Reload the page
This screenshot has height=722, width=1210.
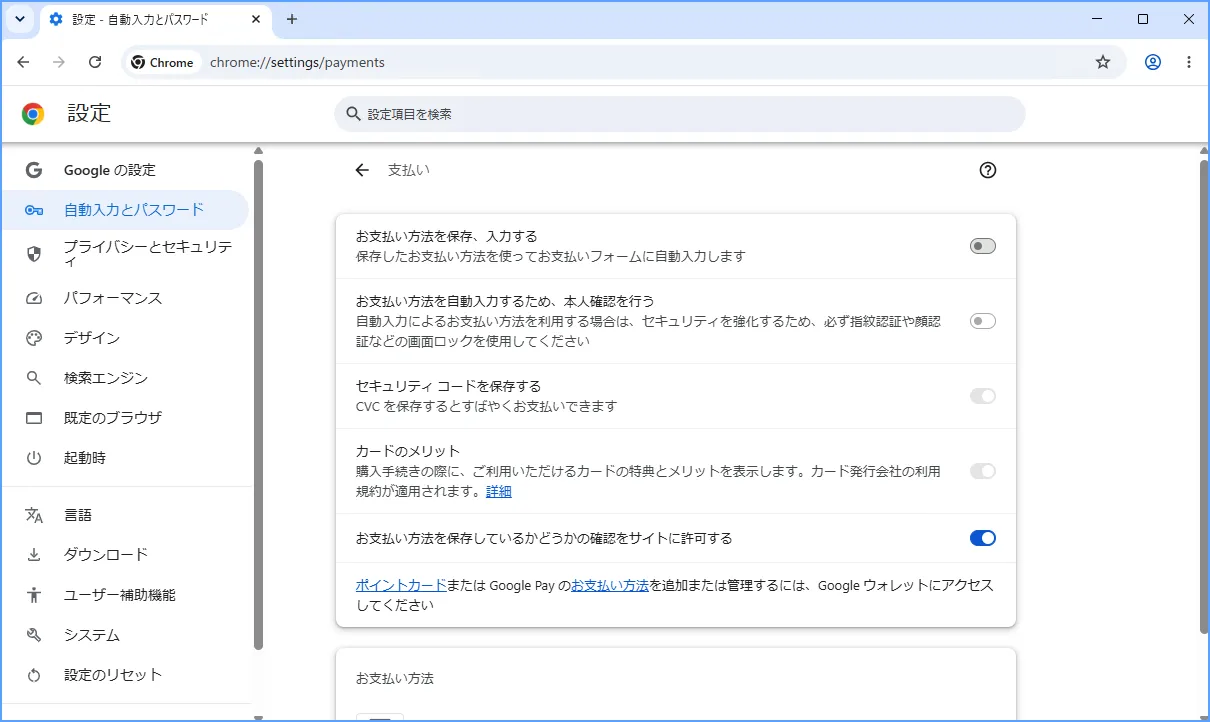pos(95,62)
